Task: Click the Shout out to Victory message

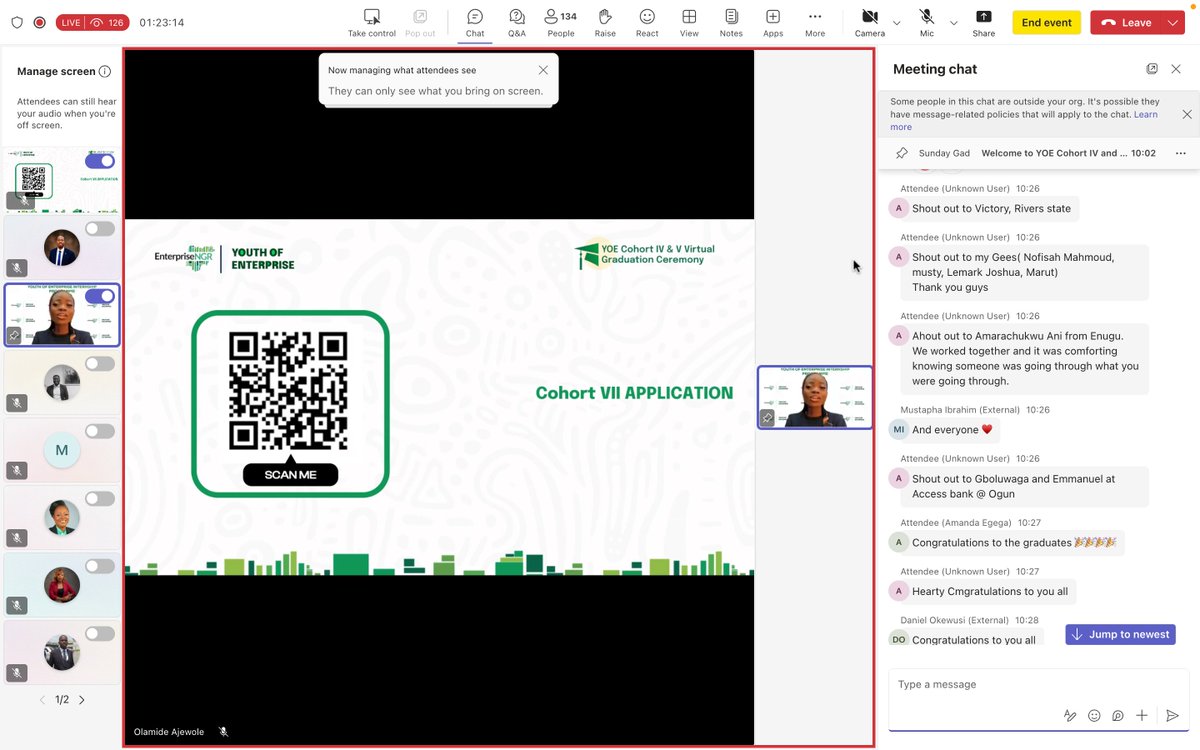Action: tap(992, 209)
